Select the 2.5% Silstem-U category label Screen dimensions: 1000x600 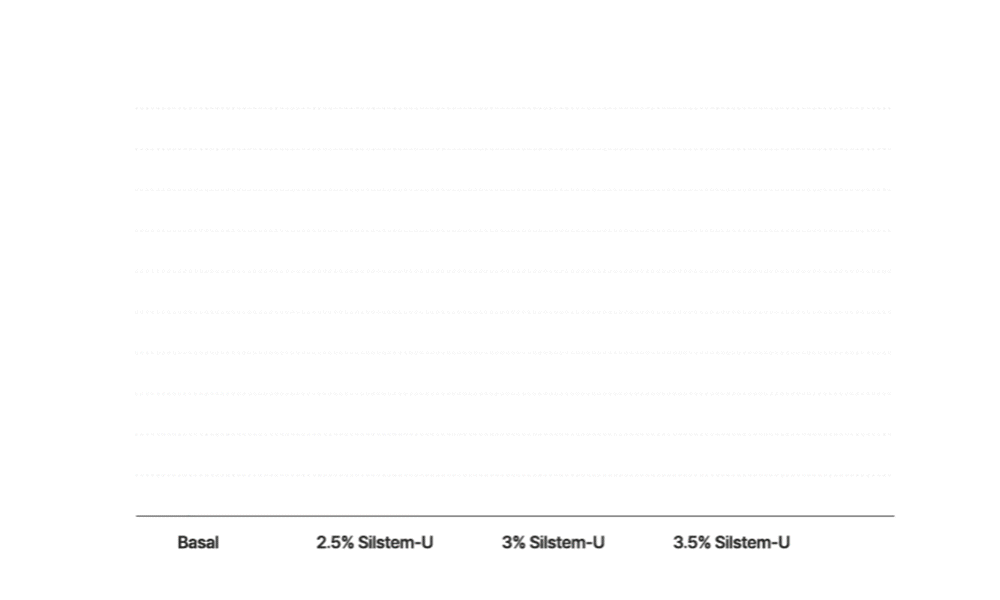click(x=375, y=543)
